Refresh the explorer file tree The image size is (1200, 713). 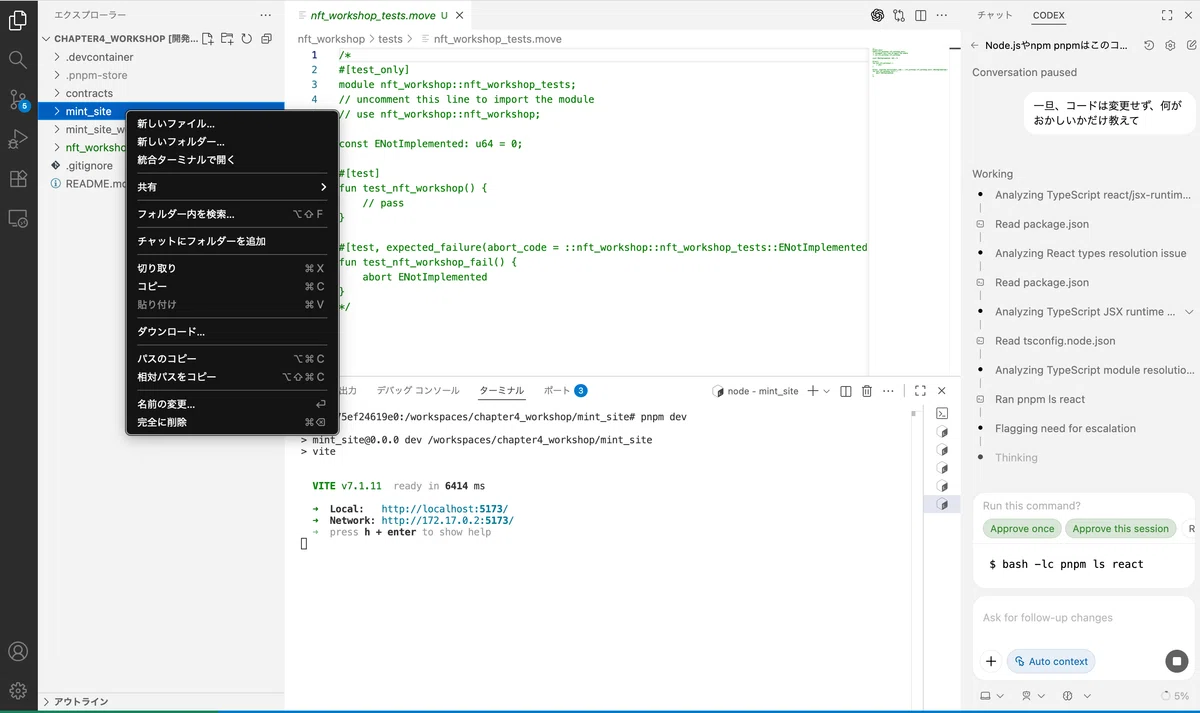tap(246, 38)
